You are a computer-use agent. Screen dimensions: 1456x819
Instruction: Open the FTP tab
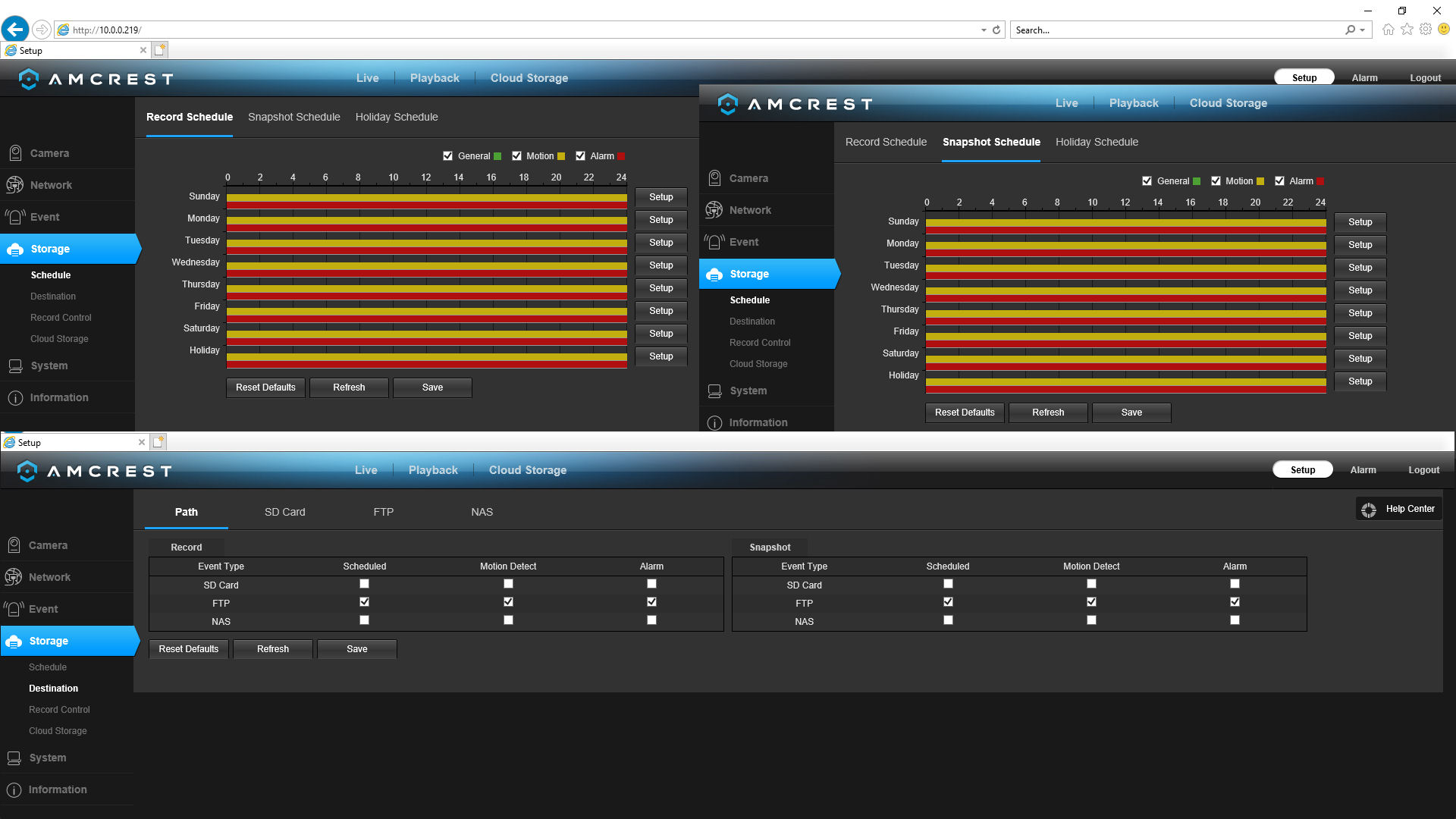[383, 512]
